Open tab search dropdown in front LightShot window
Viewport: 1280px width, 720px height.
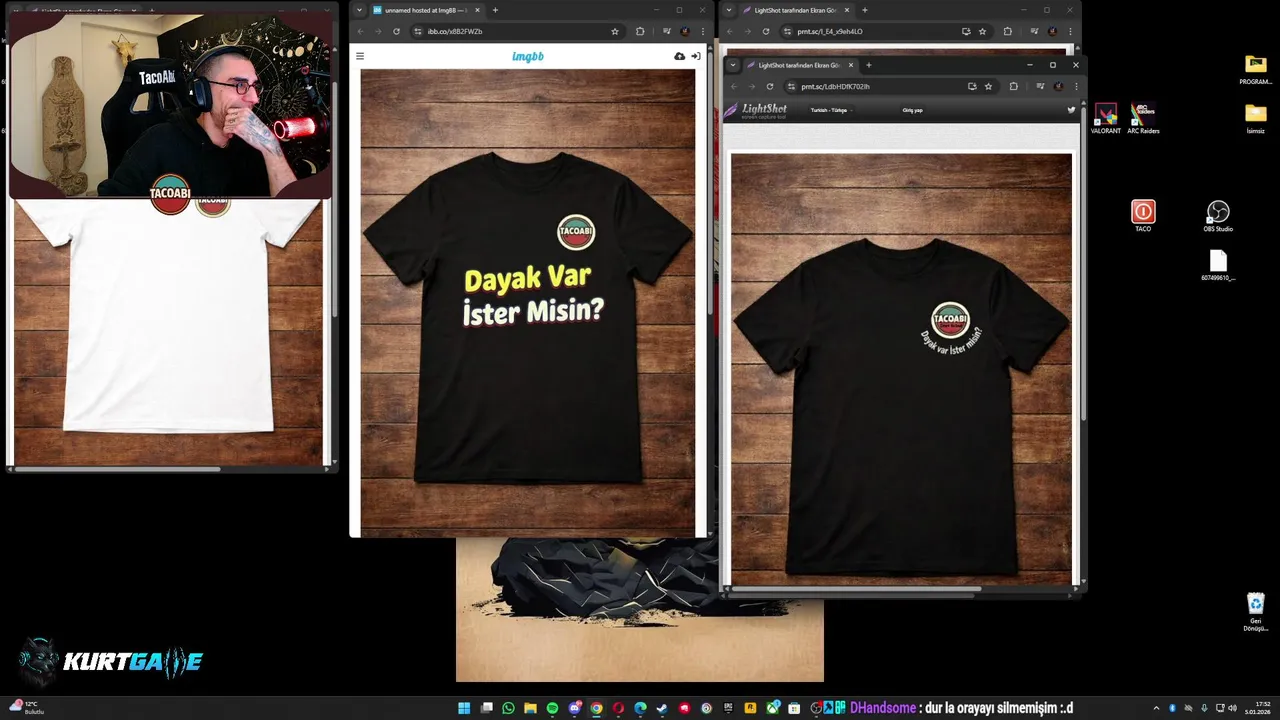pyautogui.click(x=733, y=65)
